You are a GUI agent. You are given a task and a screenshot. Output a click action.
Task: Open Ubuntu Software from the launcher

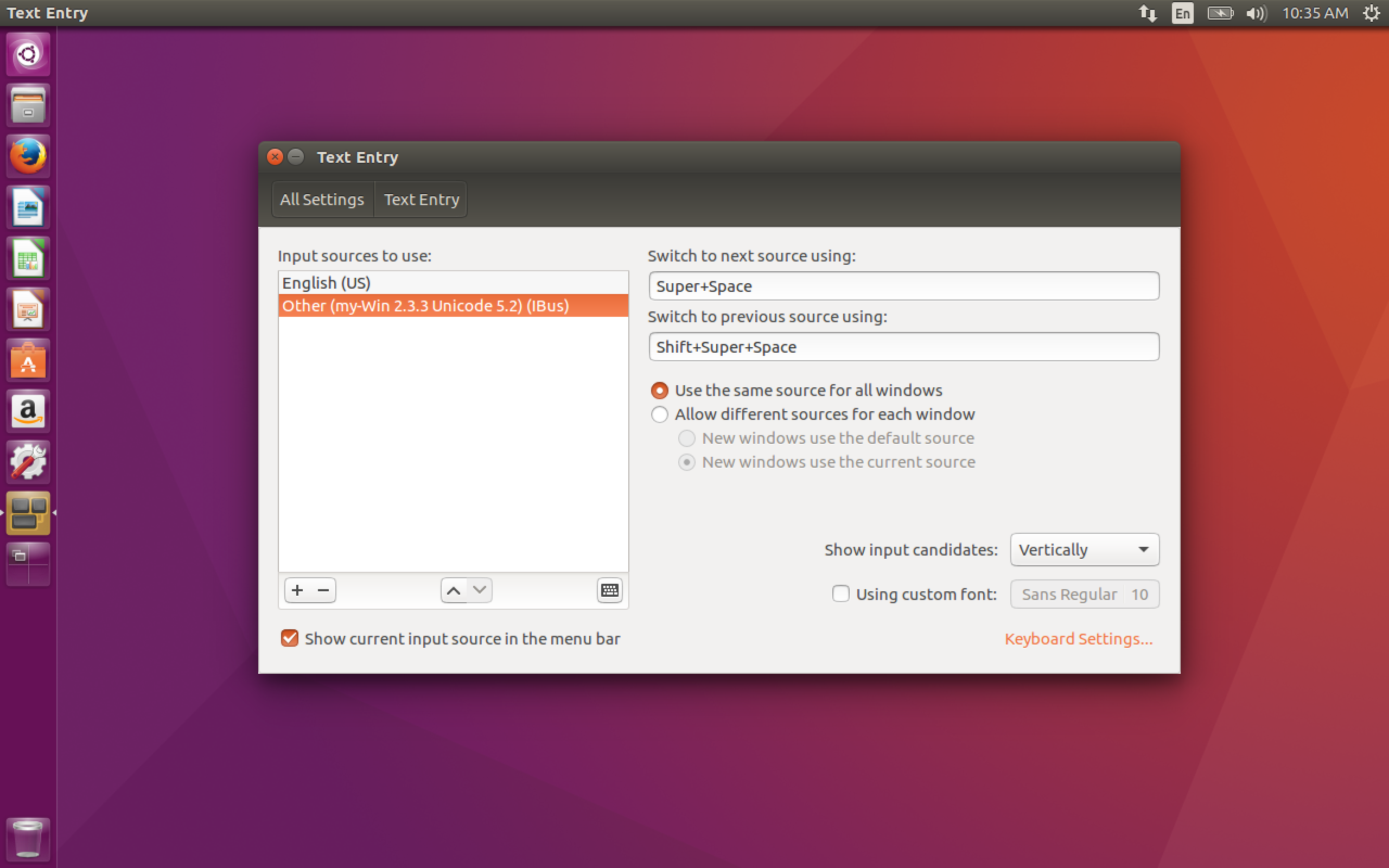pyautogui.click(x=28, y=361)
